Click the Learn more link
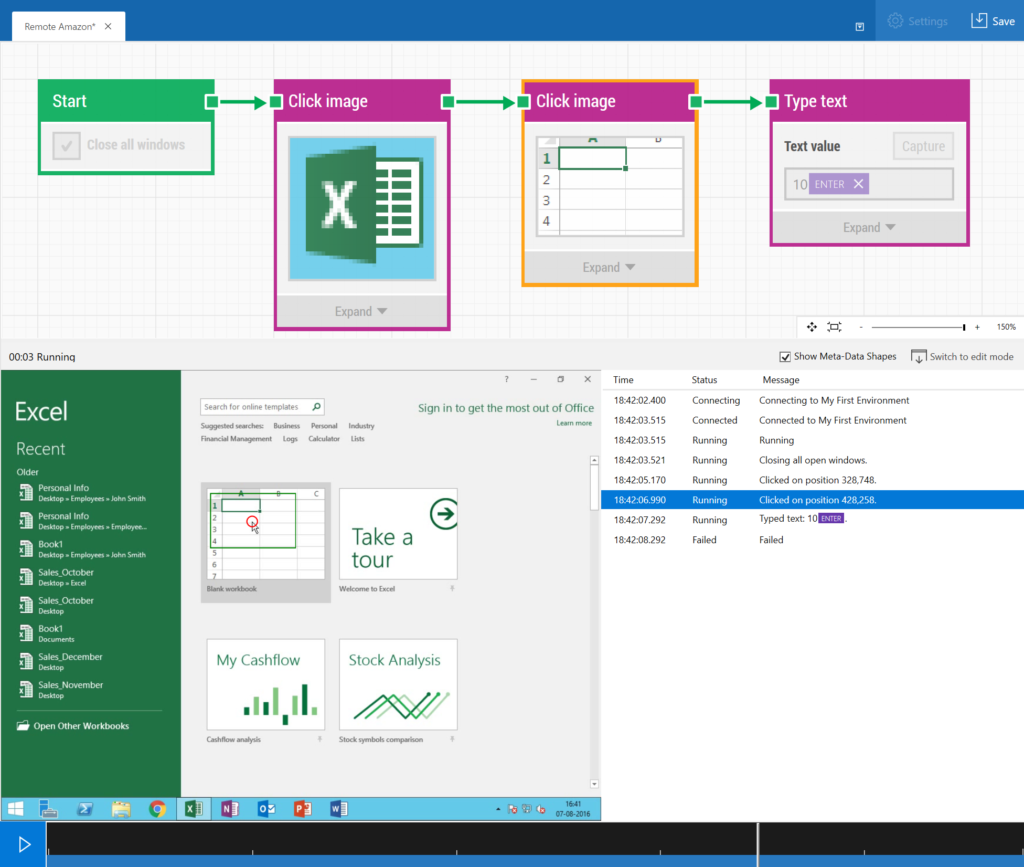The width and height of the screenshot is (1024, 867). 574,423
